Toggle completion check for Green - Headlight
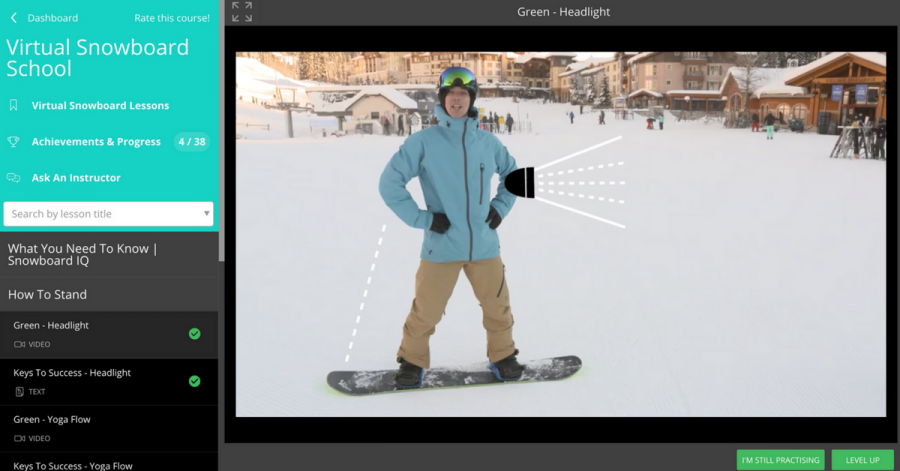The image size is (900, 471). point(195,334)
